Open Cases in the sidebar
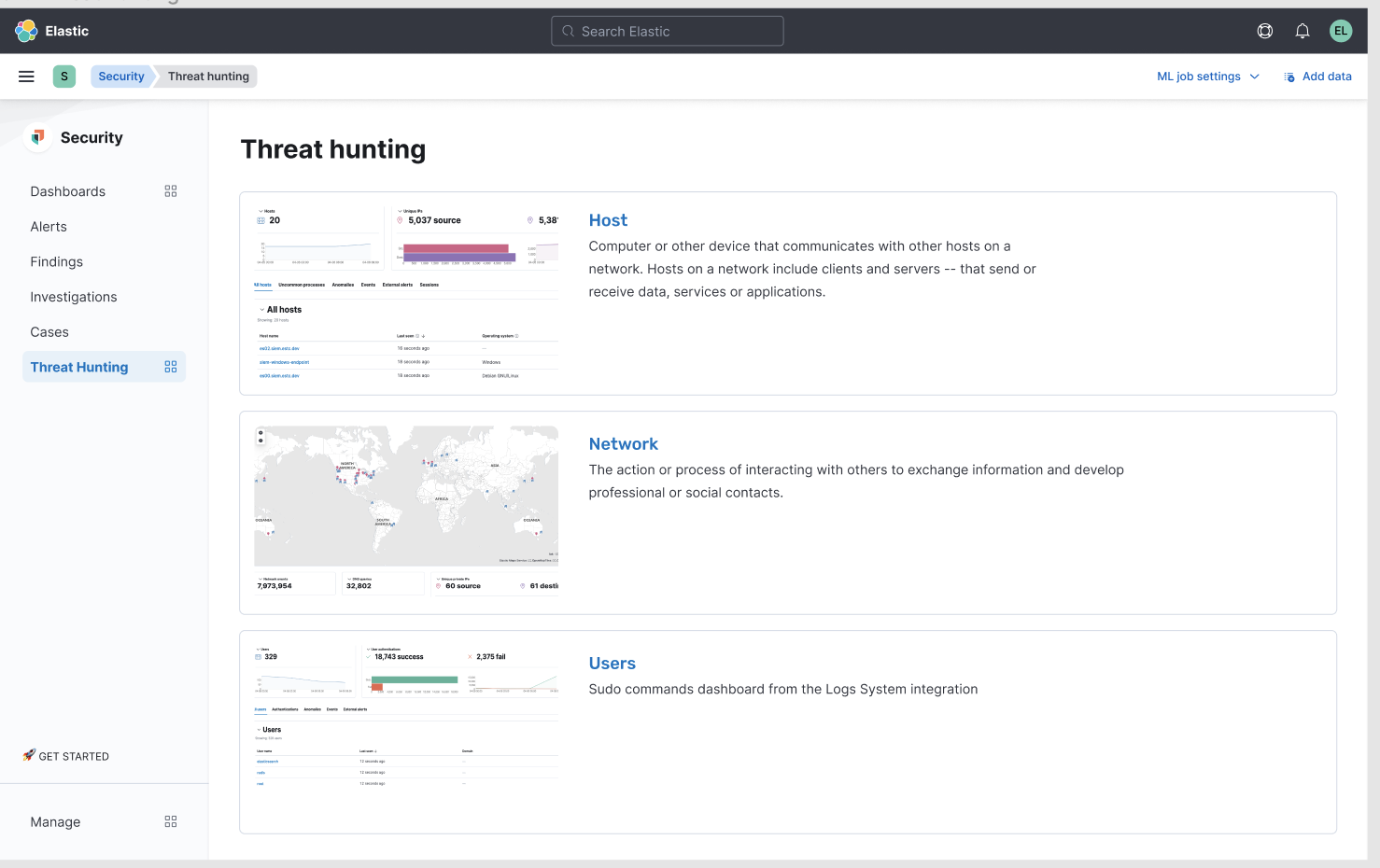The image size is (1380, 868). point(49,332)
